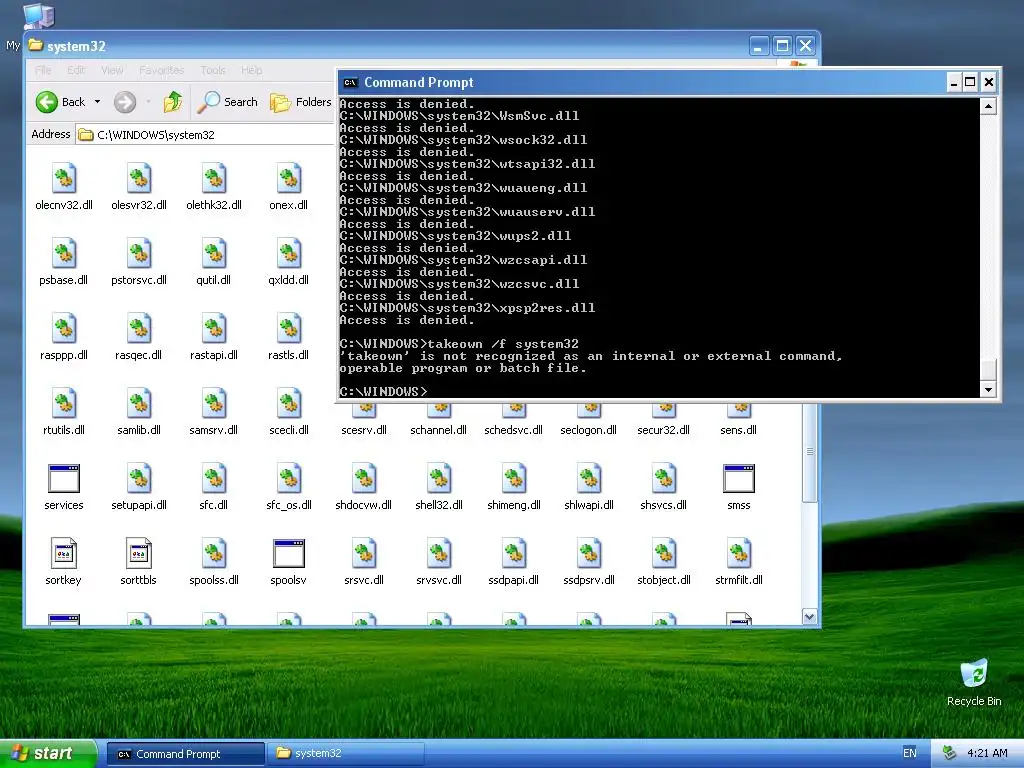Switch to Command Prompt taskbar button

click(x=185, y=754)
